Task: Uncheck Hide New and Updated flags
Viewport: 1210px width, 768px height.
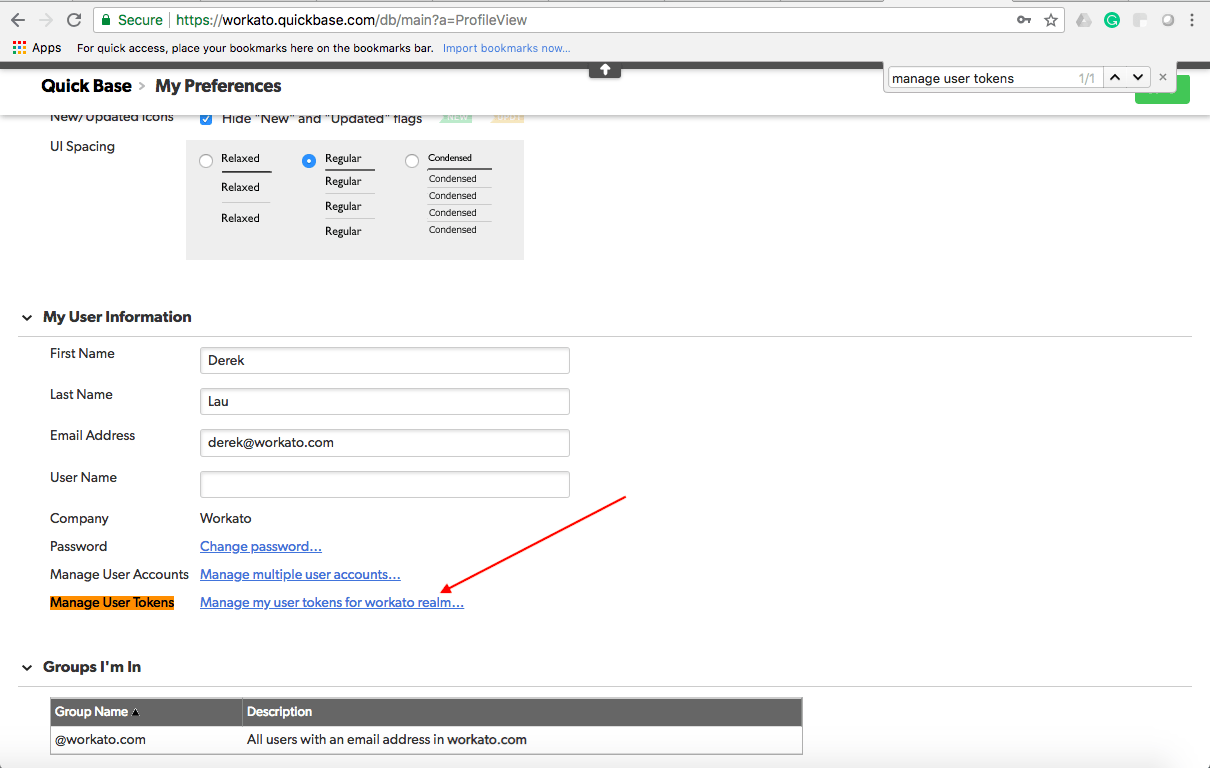Action: click(206, 119)
